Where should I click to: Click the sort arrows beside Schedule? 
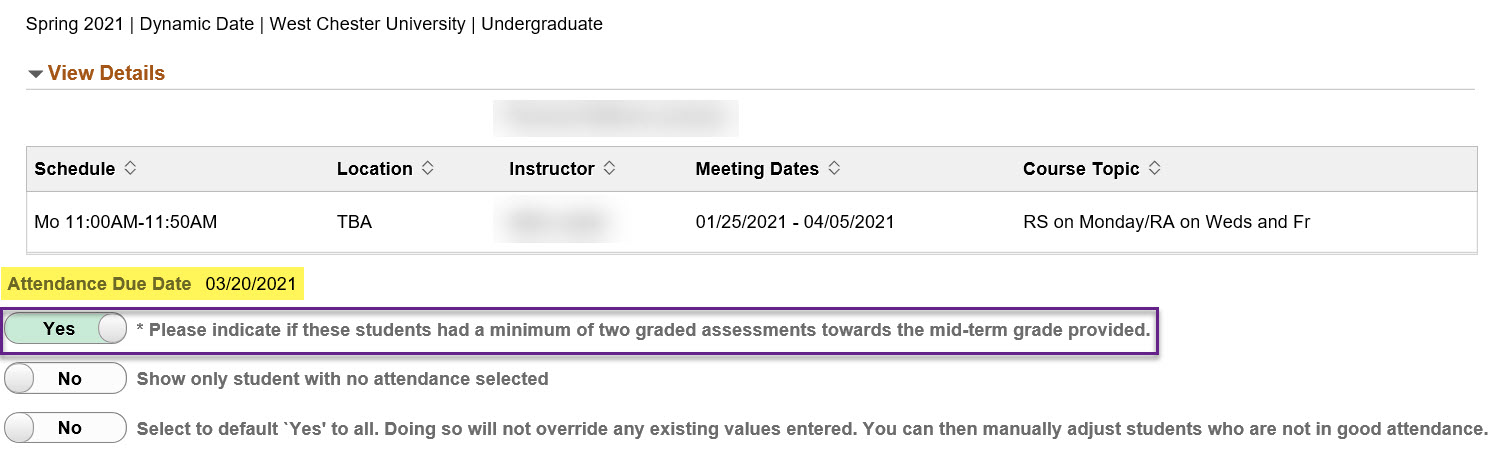pyautogui.click(x=129, y=169)
